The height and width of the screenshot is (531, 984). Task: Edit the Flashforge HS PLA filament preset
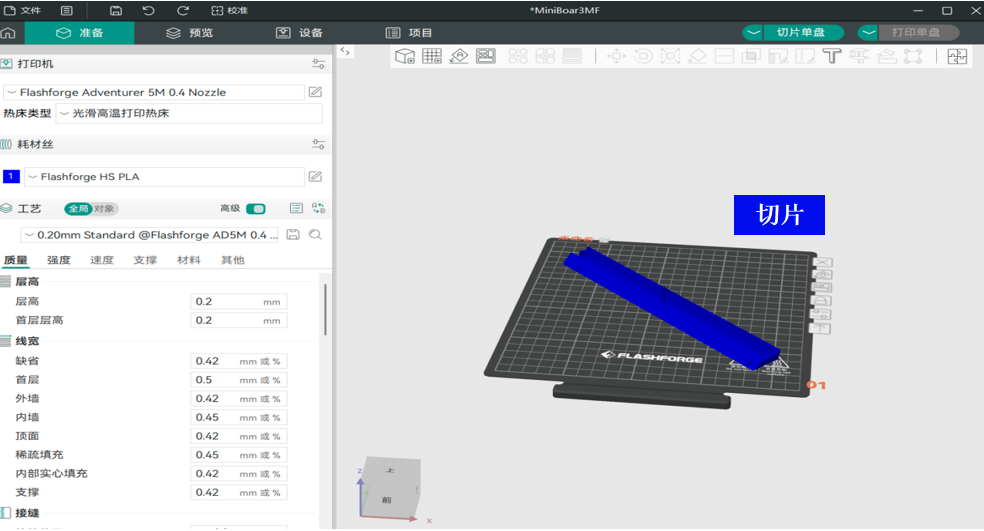coord(315,177)
